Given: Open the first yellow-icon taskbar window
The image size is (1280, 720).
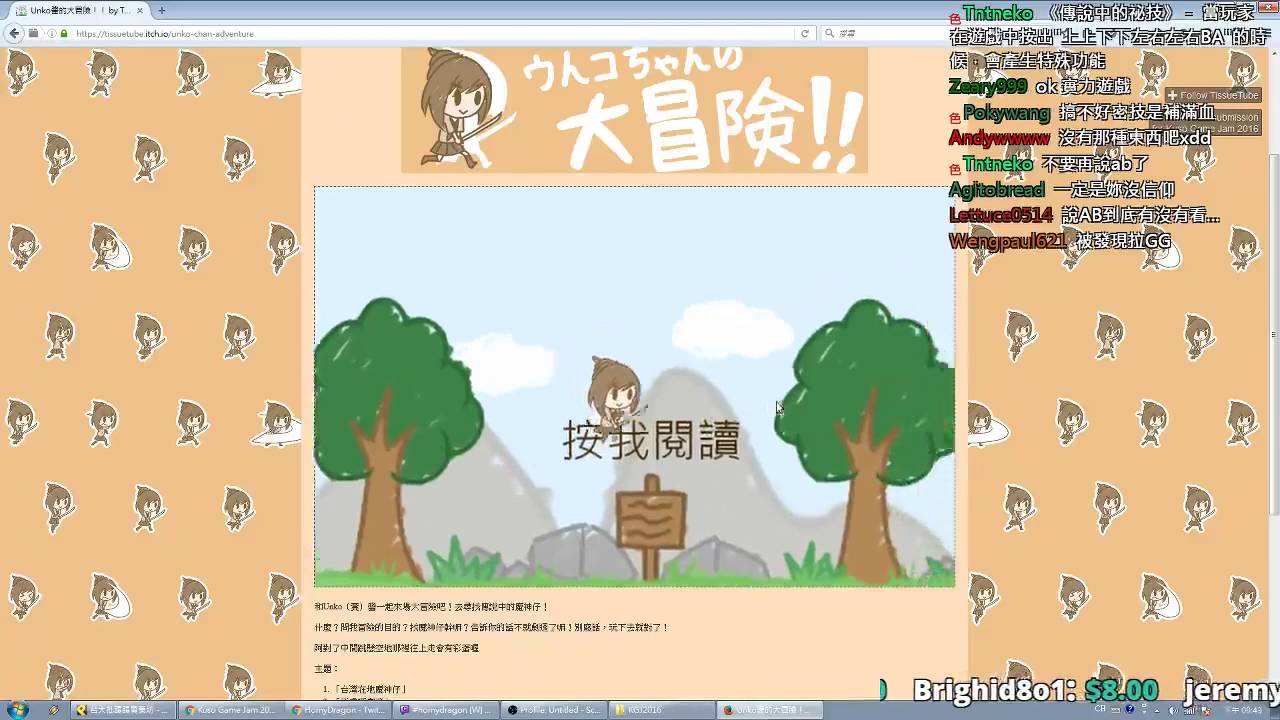Looking at the screenshot, I should 123,710.
